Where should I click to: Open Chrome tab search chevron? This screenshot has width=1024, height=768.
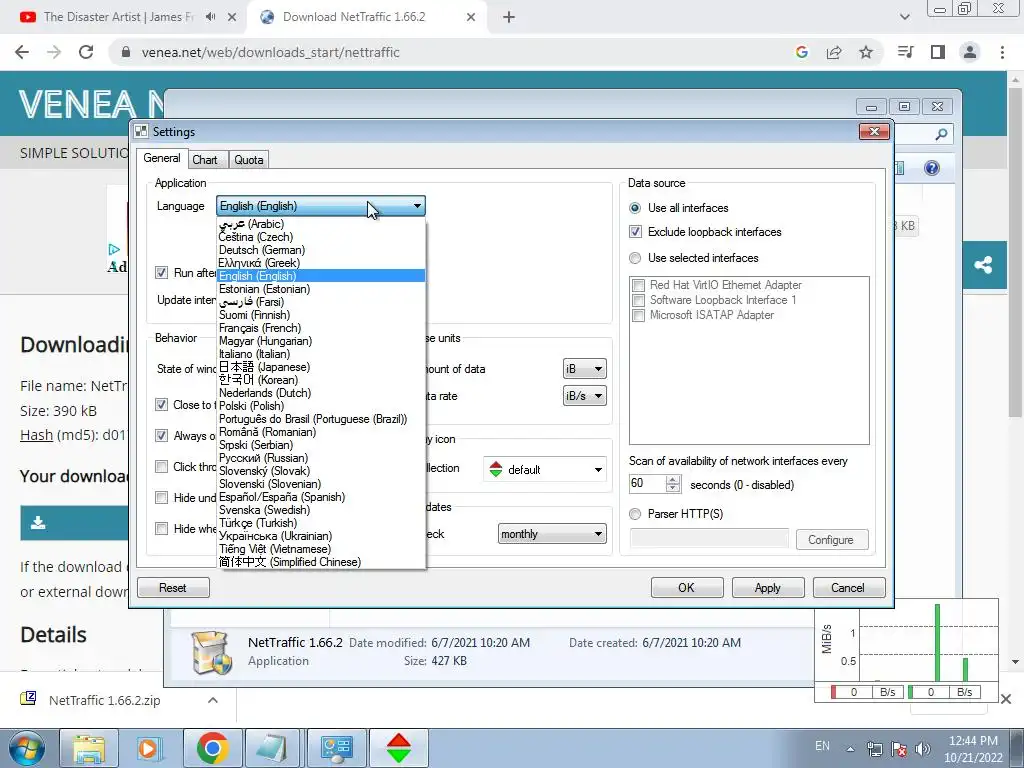904,17
